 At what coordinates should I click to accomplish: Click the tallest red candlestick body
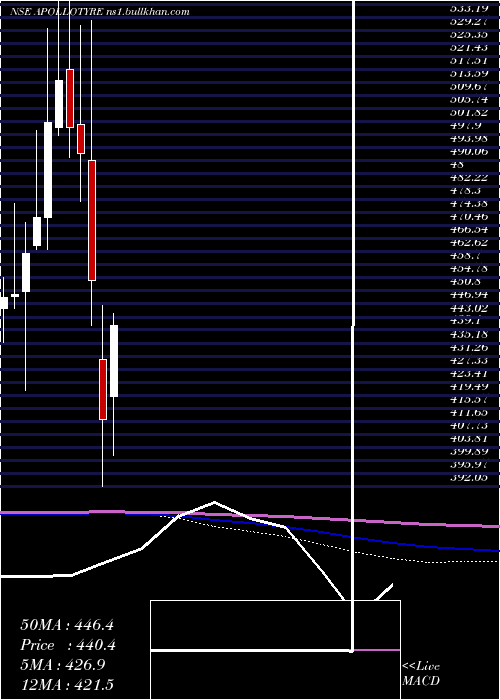tap(92, 221)
